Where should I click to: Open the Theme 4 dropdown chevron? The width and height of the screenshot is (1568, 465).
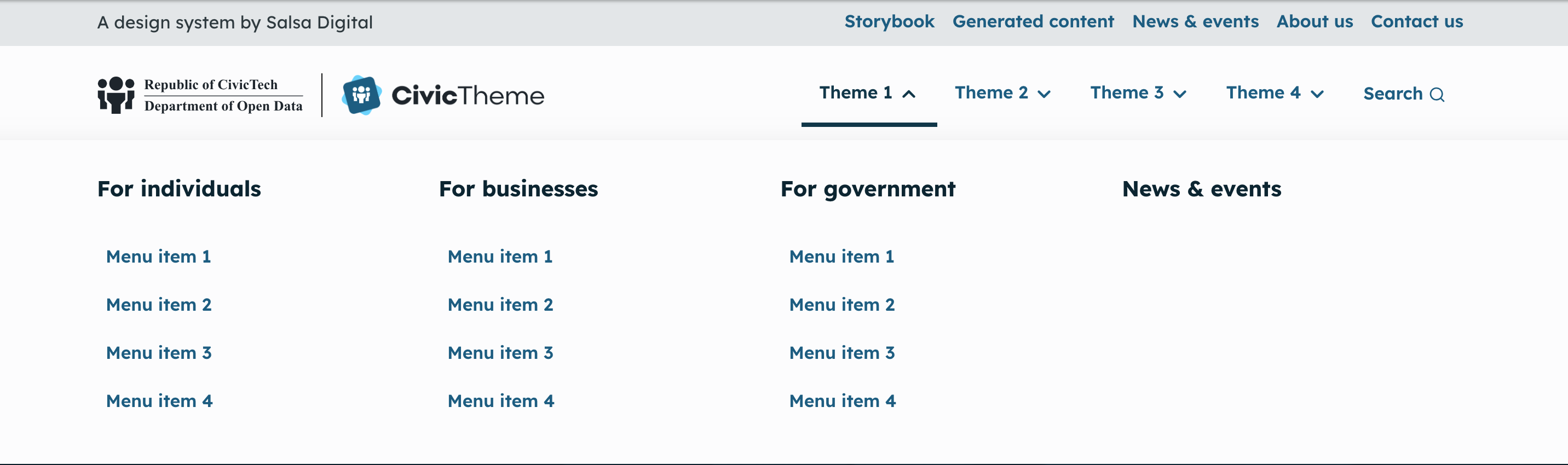1317,94
